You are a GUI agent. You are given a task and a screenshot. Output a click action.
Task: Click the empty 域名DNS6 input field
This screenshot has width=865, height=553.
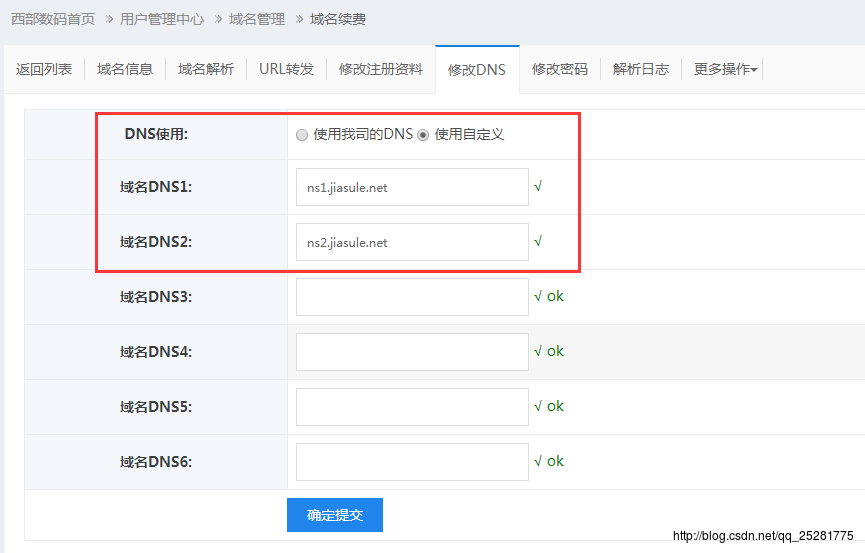(x=412, y=462)
